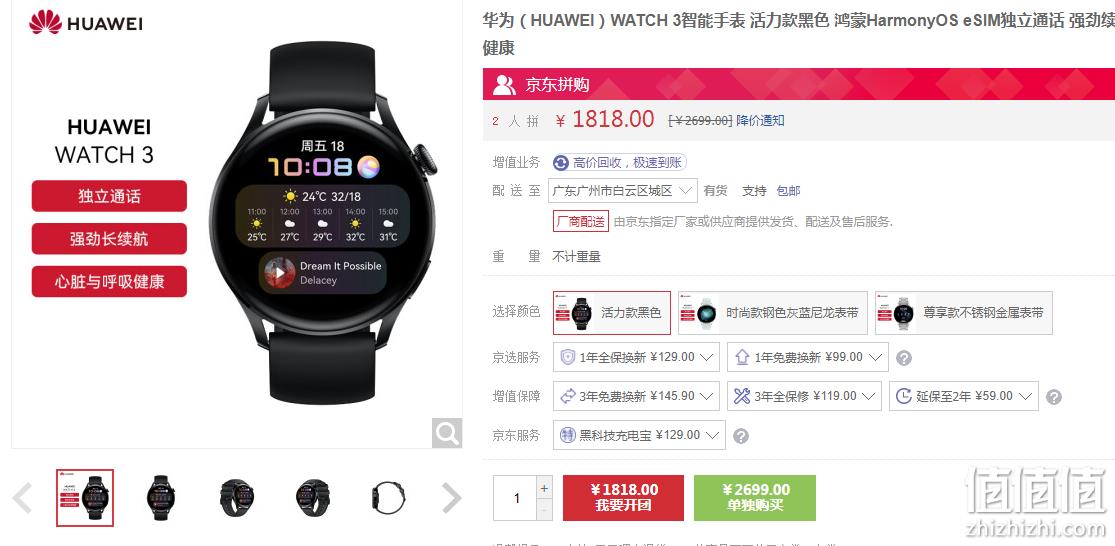The image size is (1115, 546).
Task: Click the red 我要开团 ¥1818.00 button
Action: click(624, 498)
